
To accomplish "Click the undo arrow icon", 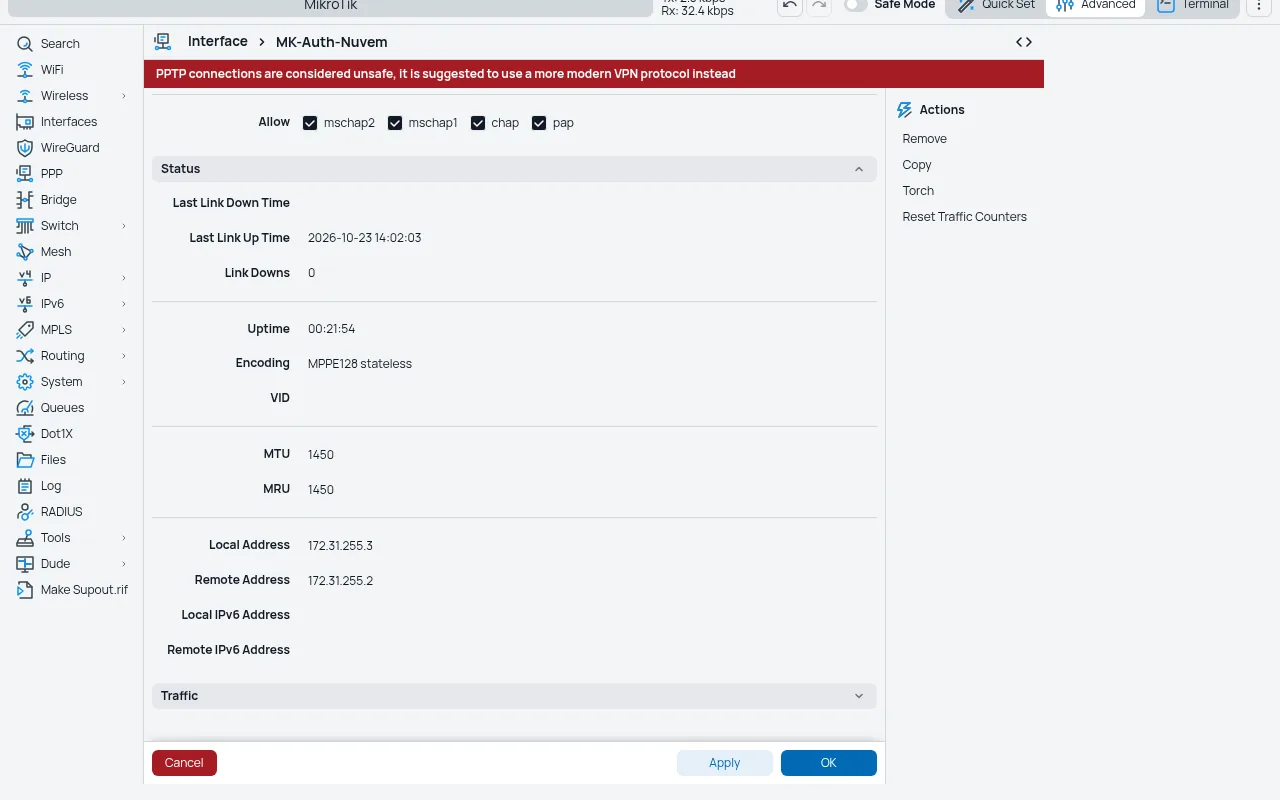I will [790, 5].
